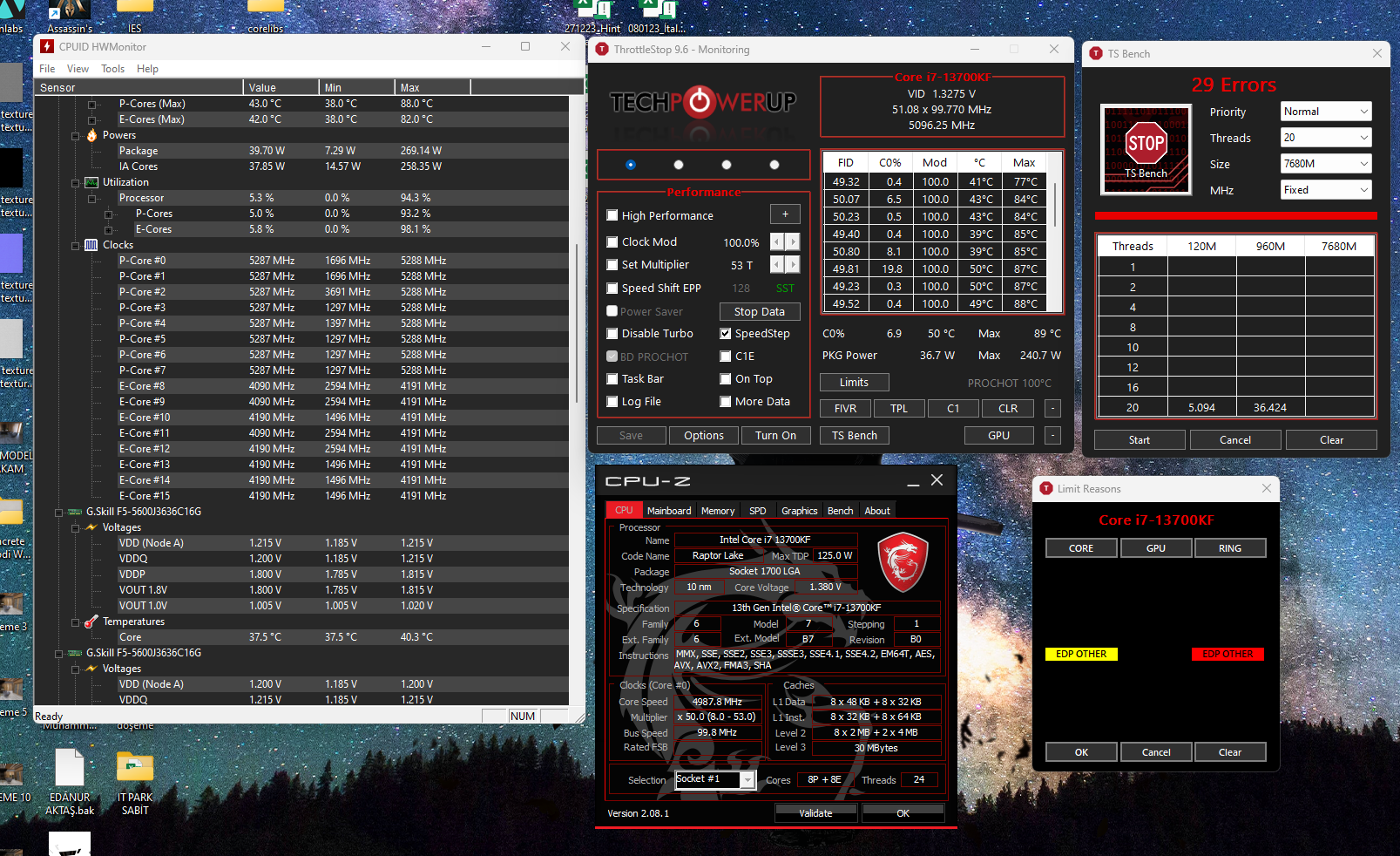Toggle the Speed Shift EPP checkbox
Screen dimensions: 1400x856
[x=612, y=289]
